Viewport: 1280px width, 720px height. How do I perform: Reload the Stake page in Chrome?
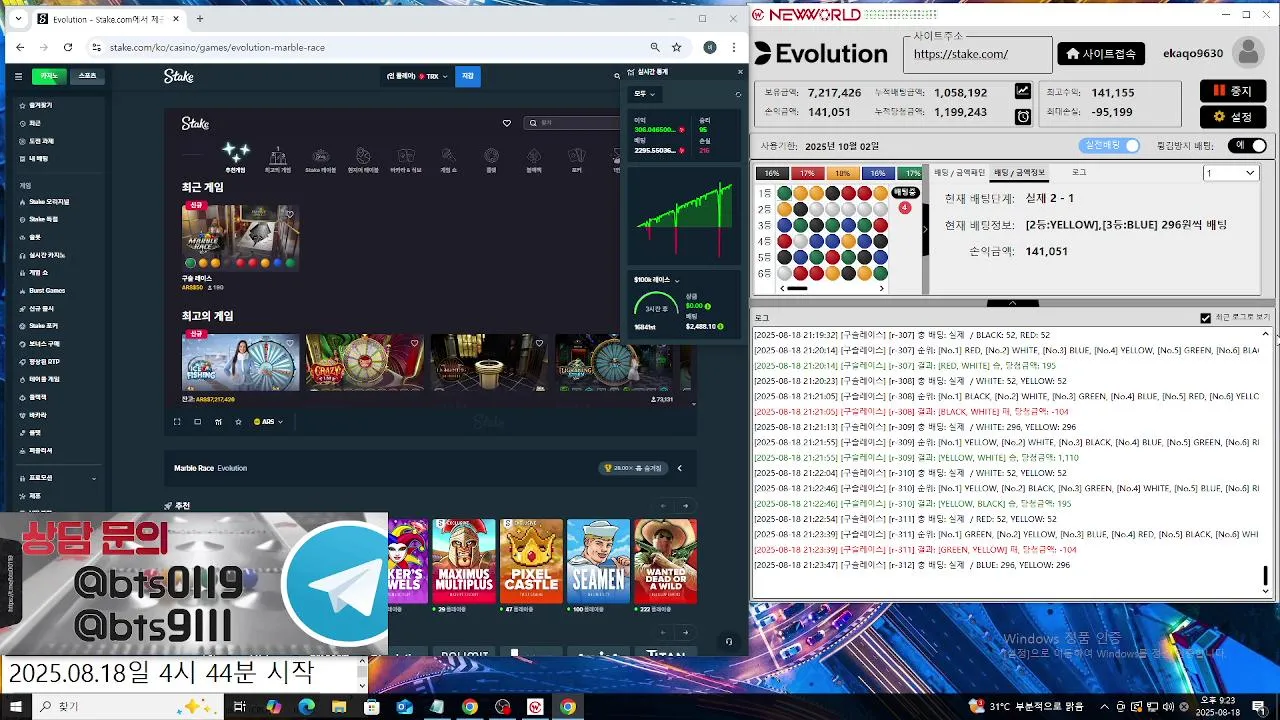tap(68, 47)
